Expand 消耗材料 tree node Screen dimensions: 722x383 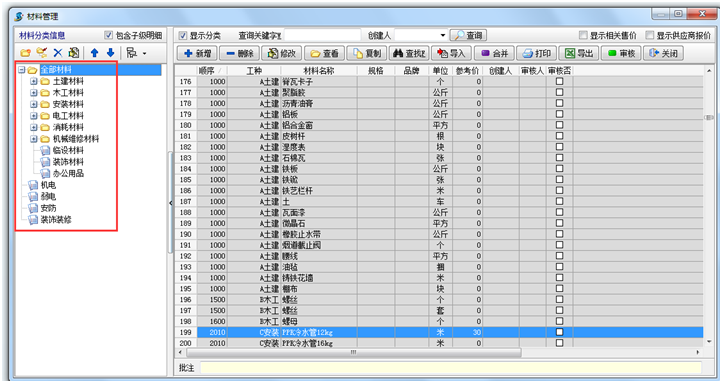pos(33,127)
